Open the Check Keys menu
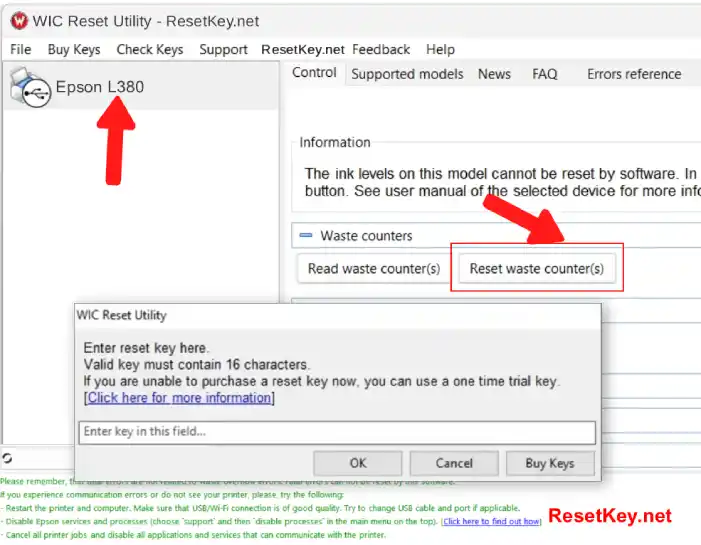 150,49
